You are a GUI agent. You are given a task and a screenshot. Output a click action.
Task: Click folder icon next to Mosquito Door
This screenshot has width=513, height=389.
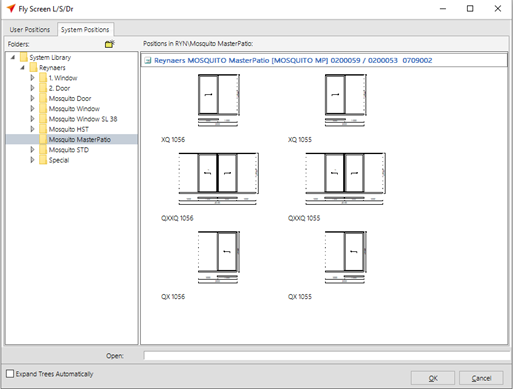coord(43,98)
